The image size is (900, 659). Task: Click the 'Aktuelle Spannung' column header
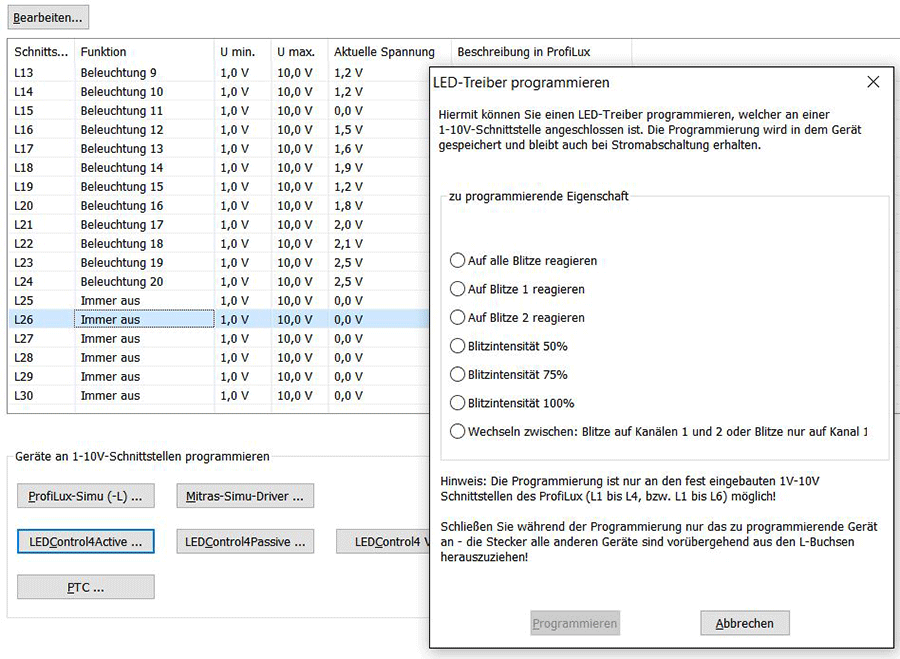[x=383, y=52]
